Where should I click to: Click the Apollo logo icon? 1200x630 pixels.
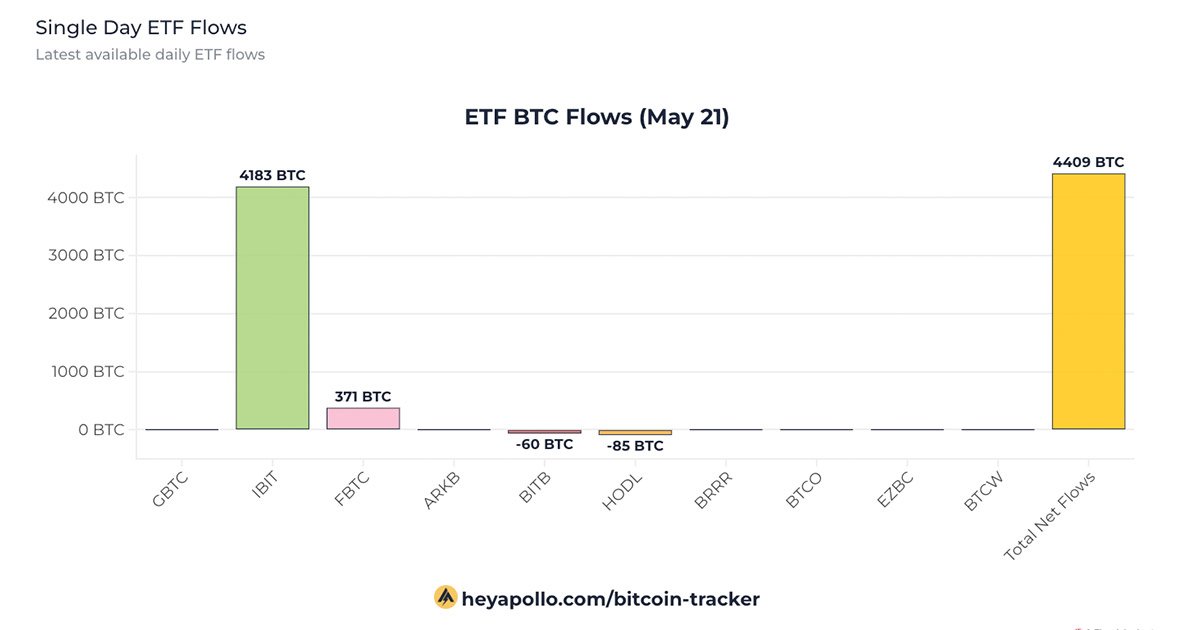pyautogui.click(x=445, y=598)
